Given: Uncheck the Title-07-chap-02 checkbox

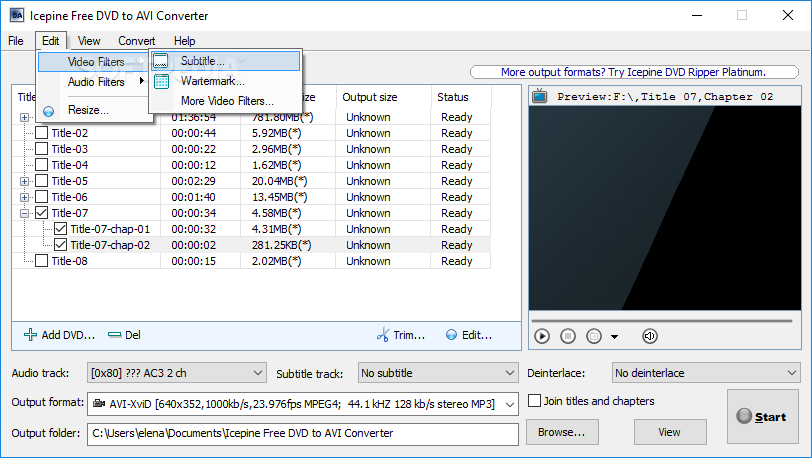Looking at the screenshot, I should 61,245.
